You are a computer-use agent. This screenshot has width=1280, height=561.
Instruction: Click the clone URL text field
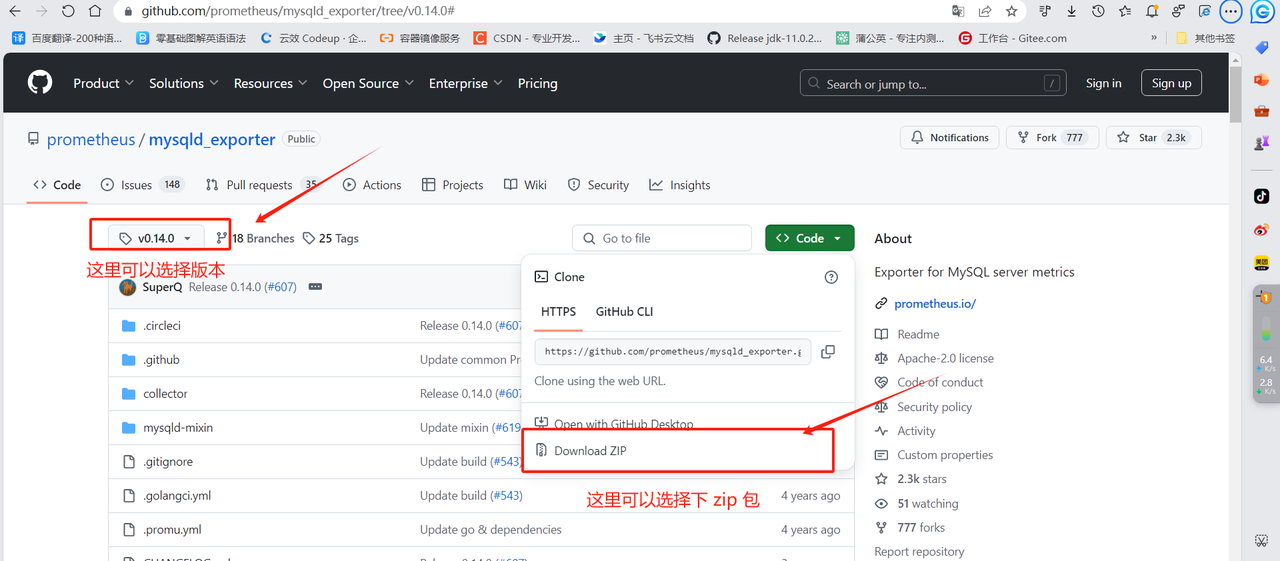click(674, 352)
